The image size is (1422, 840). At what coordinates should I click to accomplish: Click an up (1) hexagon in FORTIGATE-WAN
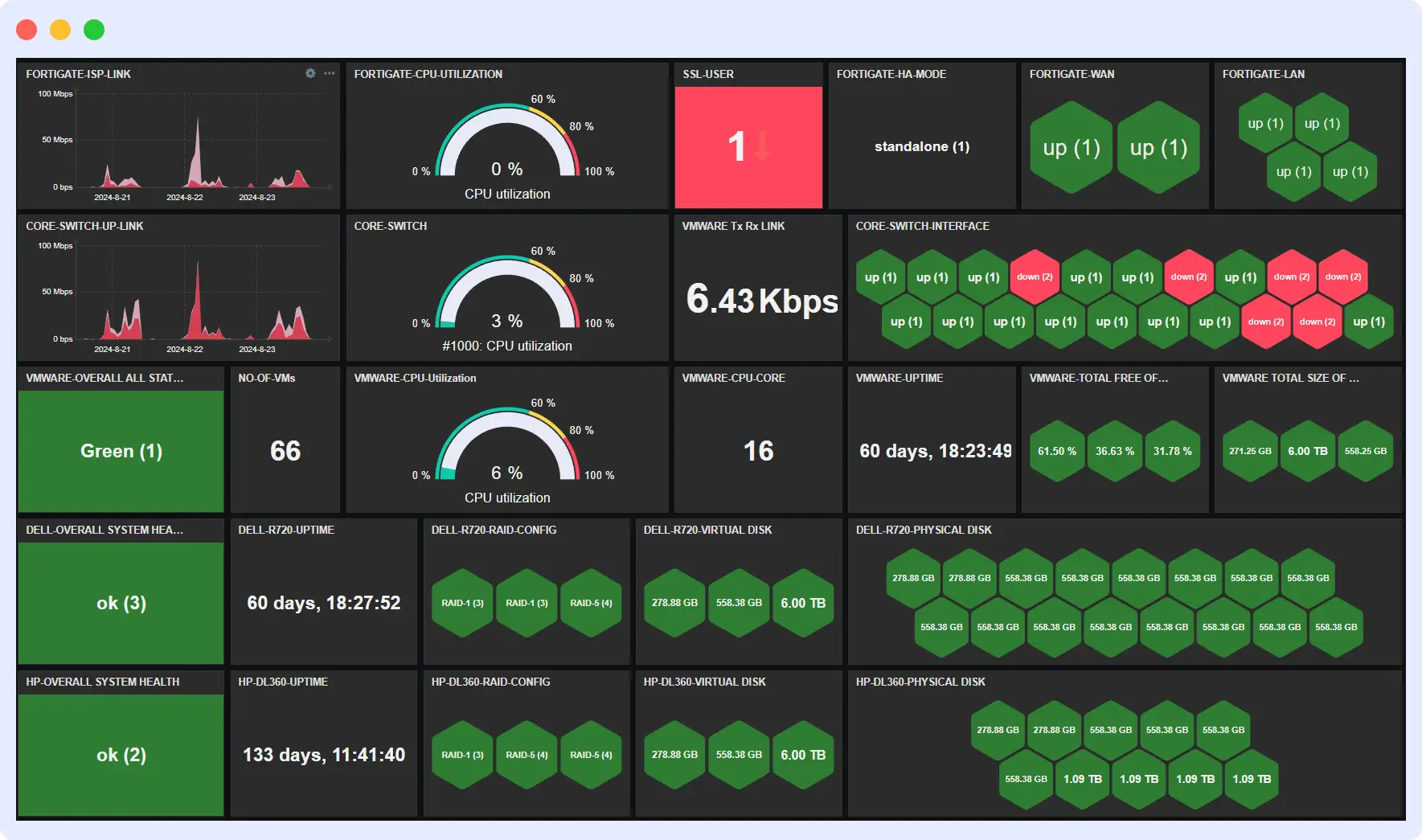point(1071,148)
